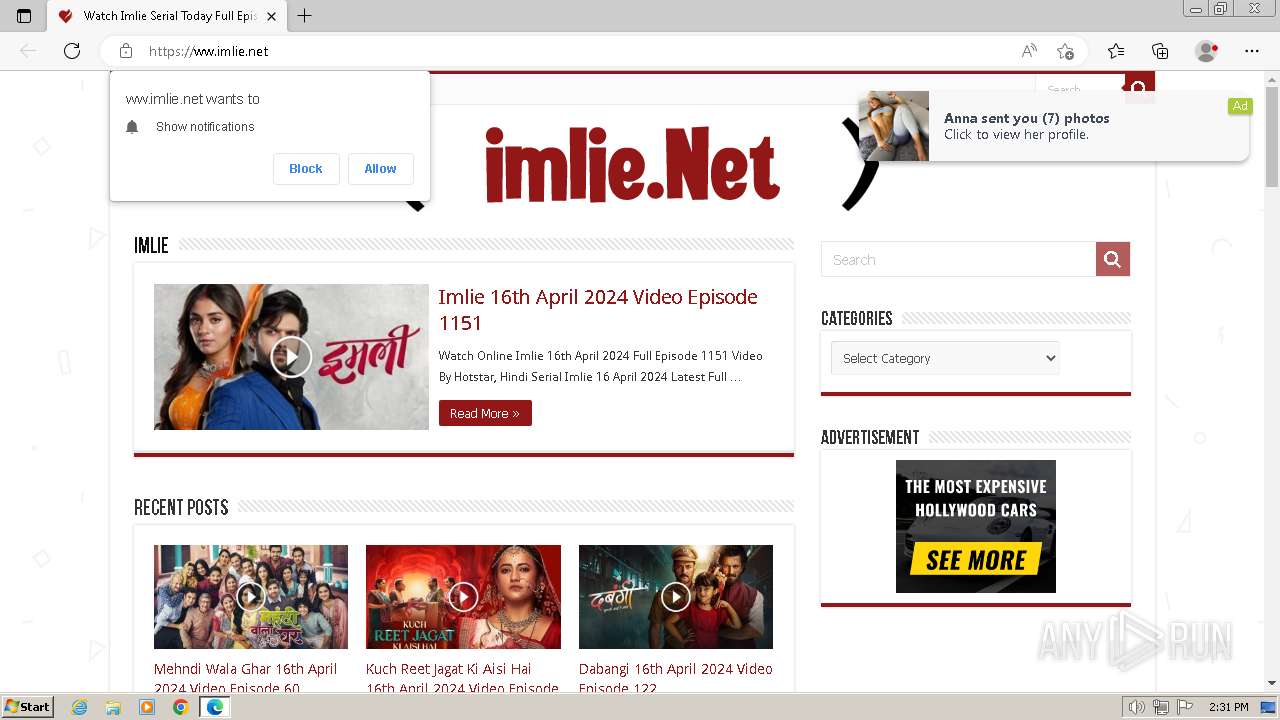Launch Internet Explorer from taskbar
The image size is (1280, 720).
click(80, 707)
